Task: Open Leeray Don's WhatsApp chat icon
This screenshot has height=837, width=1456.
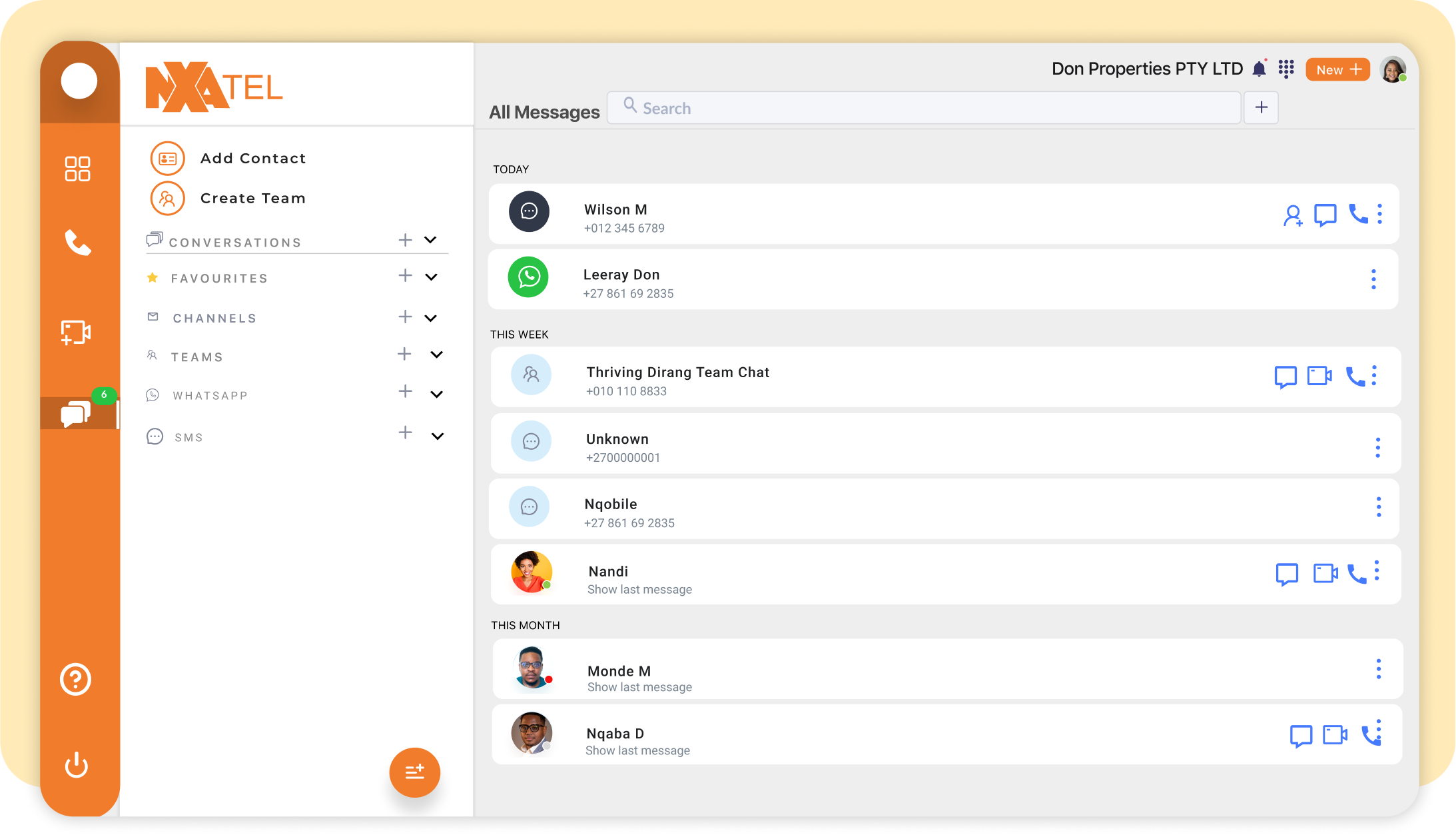Action: 528,277
